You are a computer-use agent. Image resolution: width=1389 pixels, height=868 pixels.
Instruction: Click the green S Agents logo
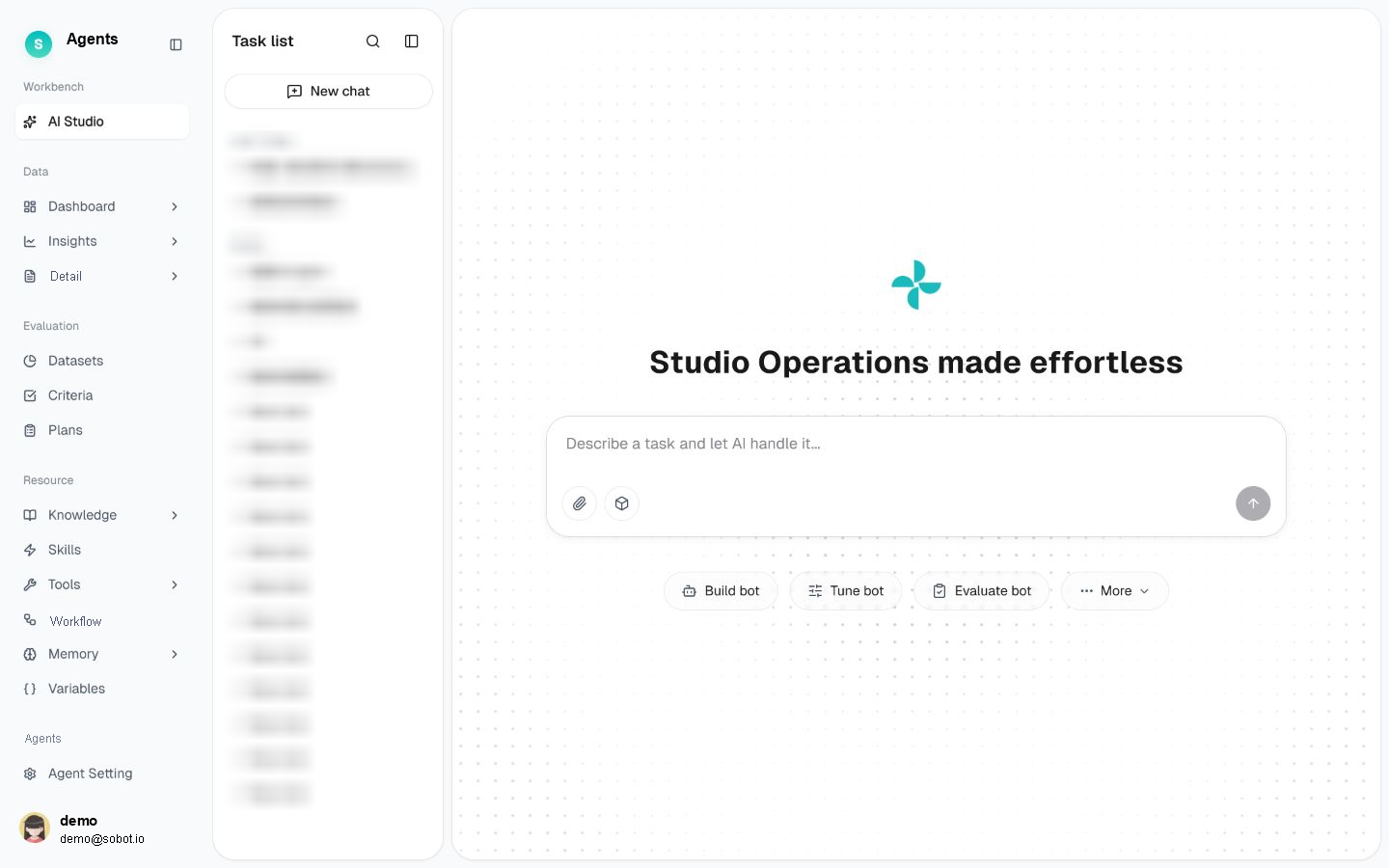(39, 43)
